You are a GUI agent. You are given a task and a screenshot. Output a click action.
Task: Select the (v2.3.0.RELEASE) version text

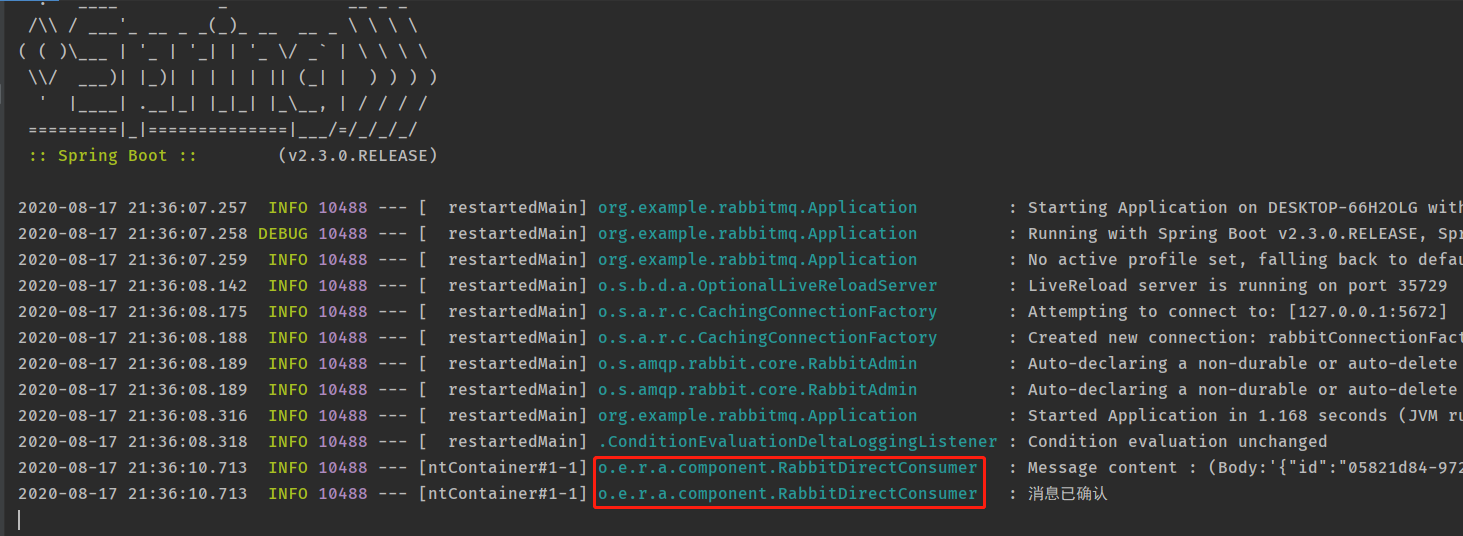357,156
